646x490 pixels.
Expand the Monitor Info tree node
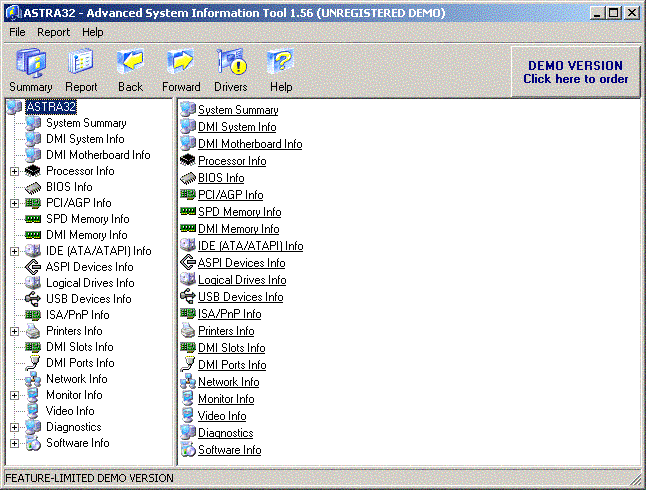(14, 395)
